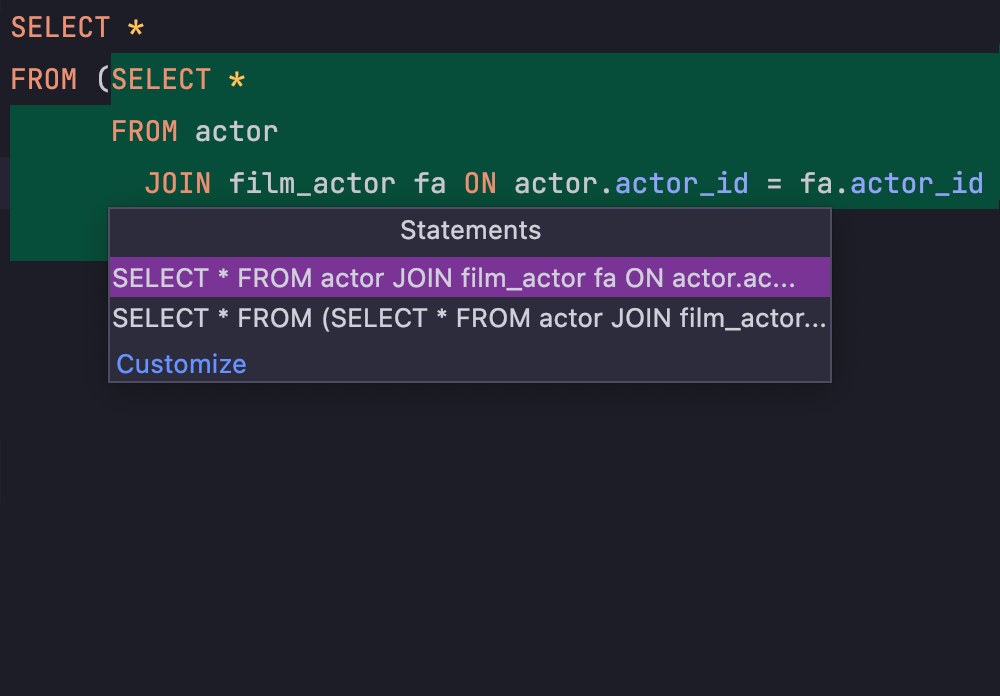Click the ON keyword in the join
Viewport: 1000px width, 696px height.
(x=480, y=183)
